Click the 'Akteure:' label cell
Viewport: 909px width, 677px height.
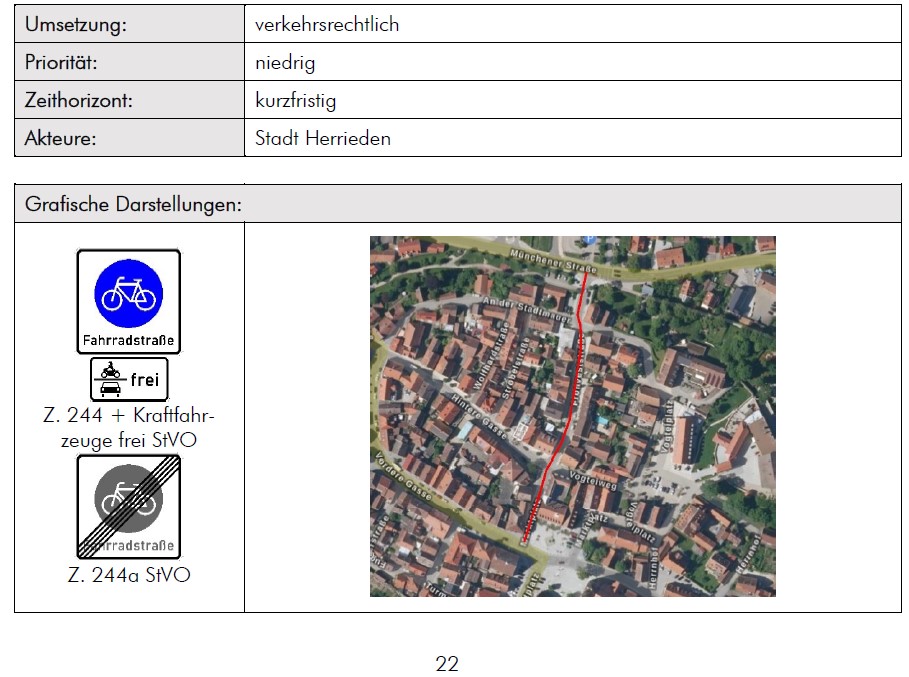tap(129, 138)
